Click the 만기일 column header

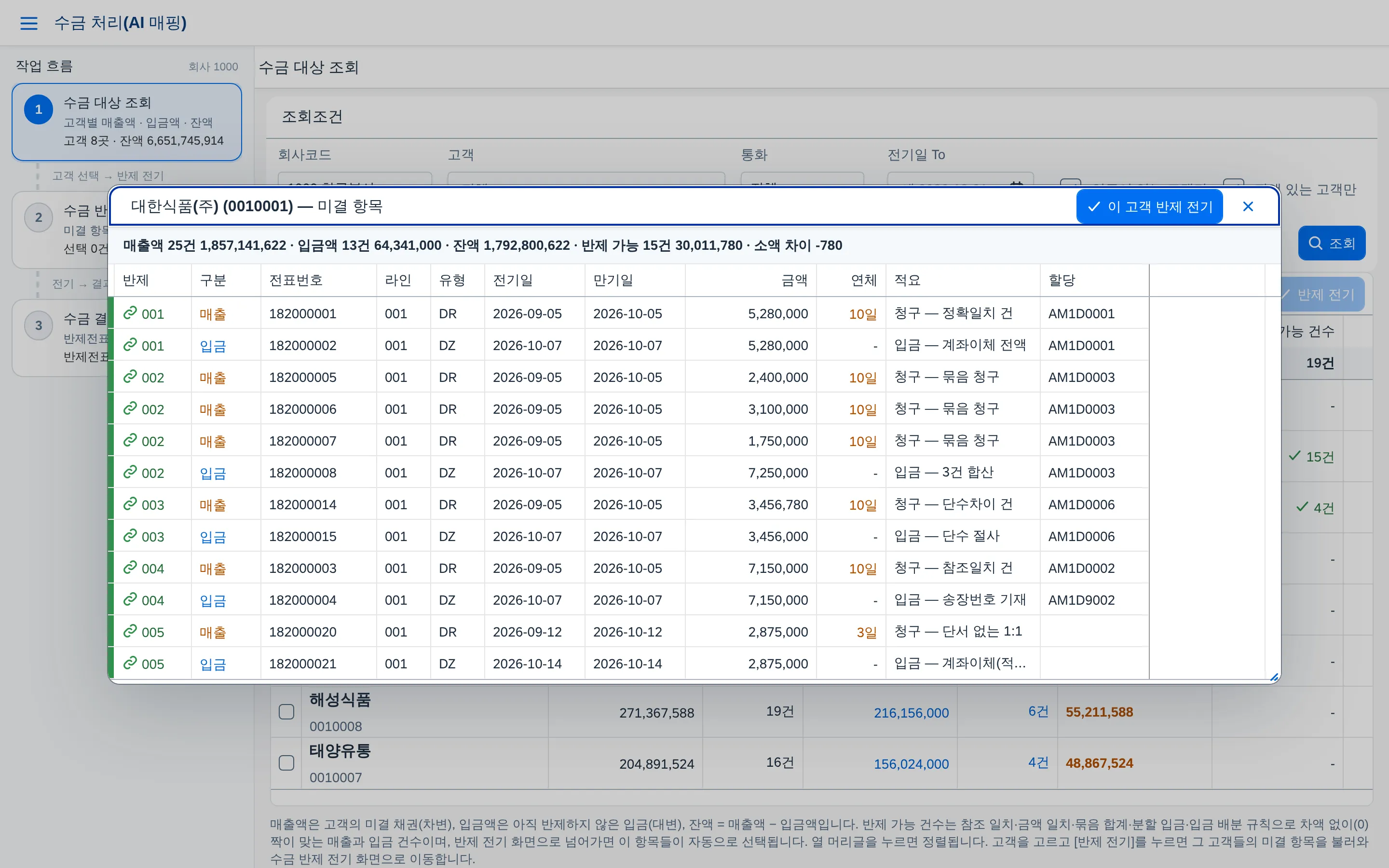(x=635, y=280)
